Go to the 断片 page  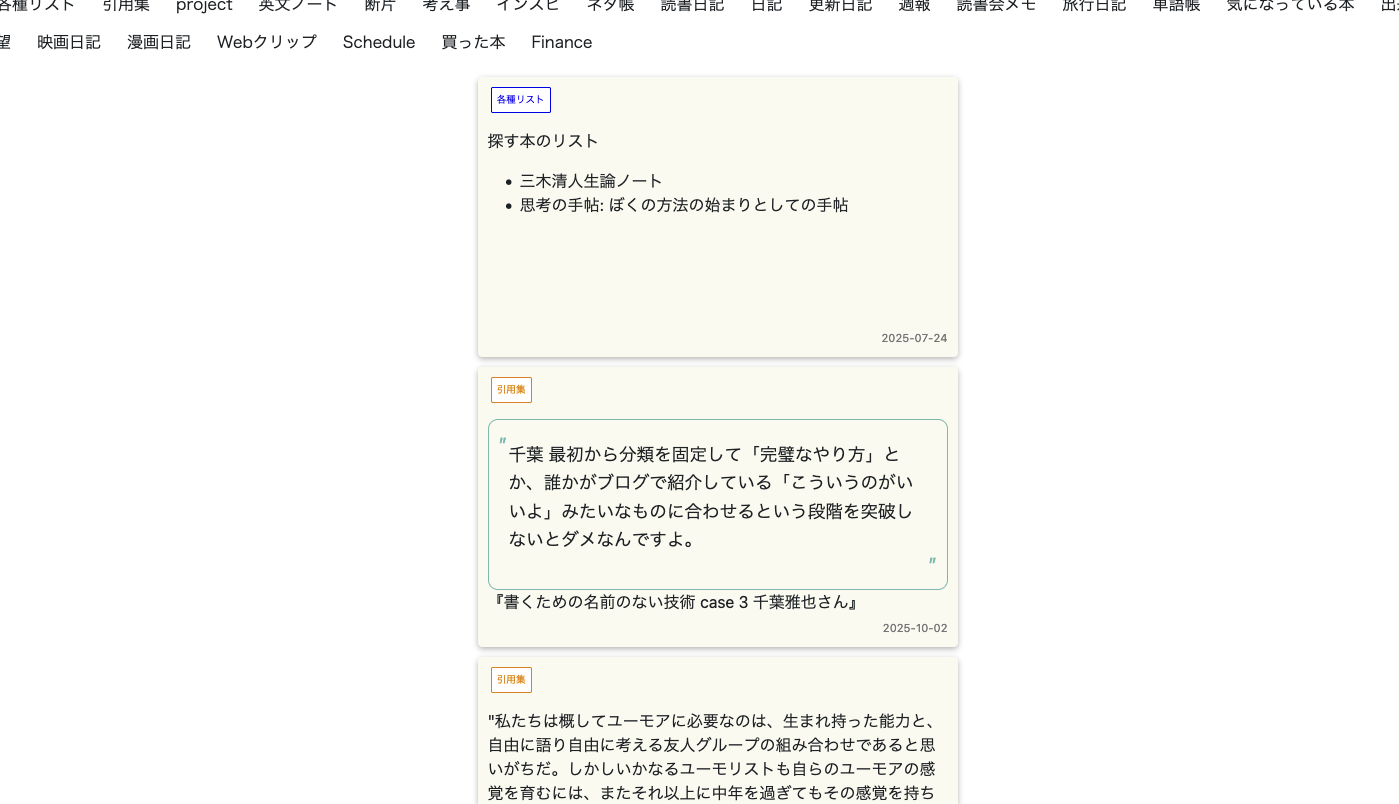(379, 7)
